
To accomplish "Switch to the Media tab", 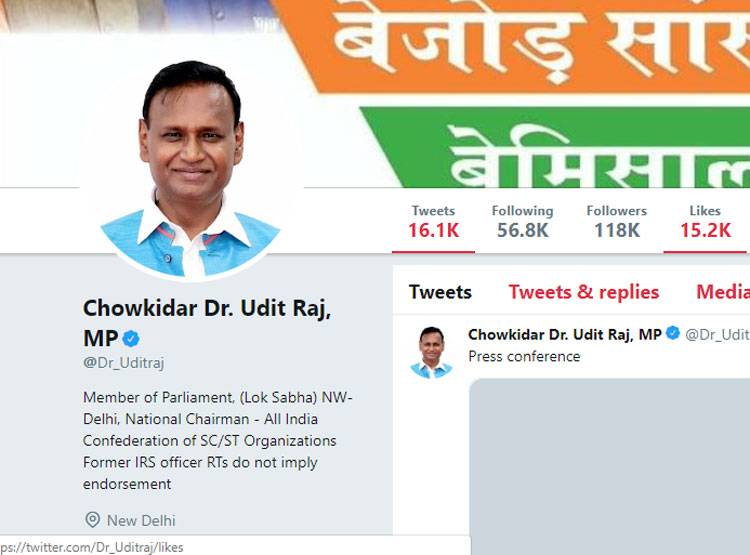I will (723, 292).
